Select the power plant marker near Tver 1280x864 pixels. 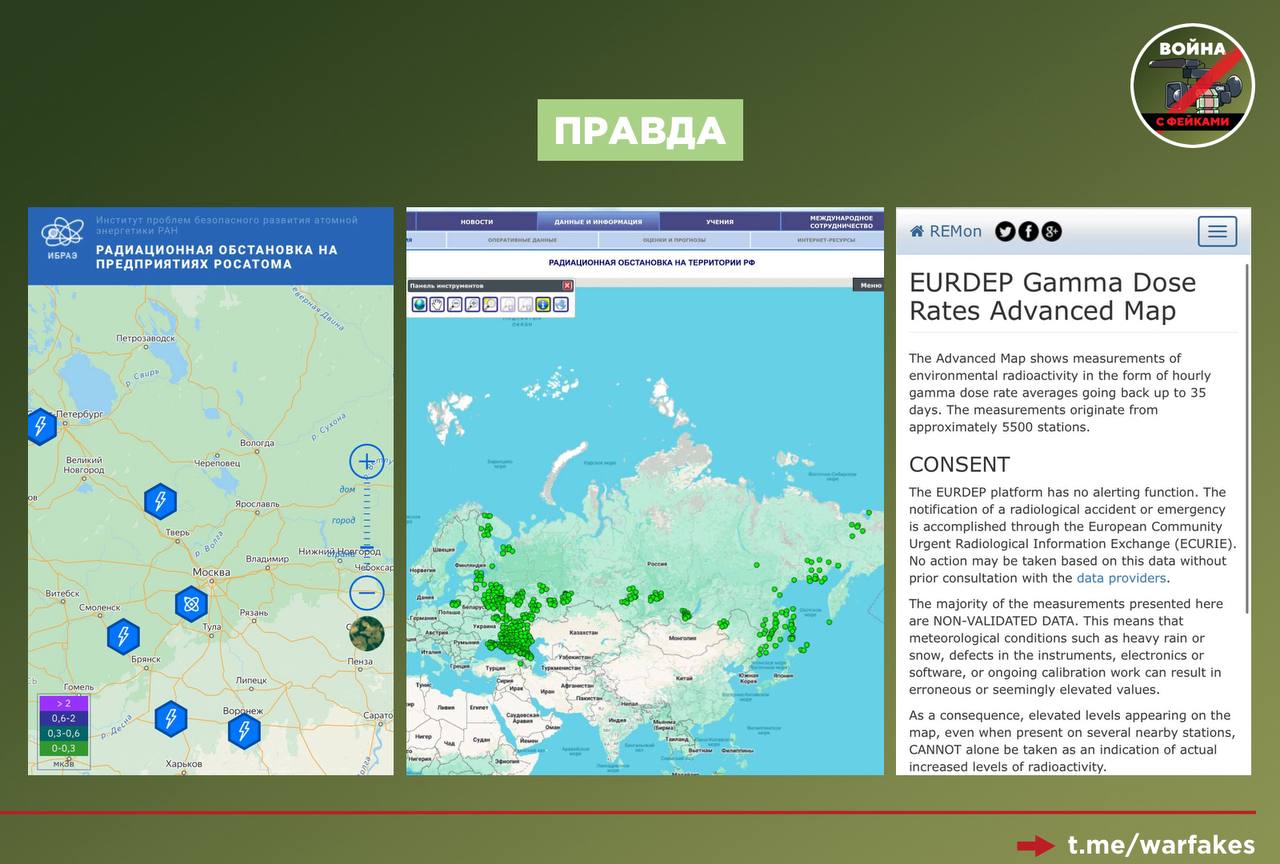coord(160,501)
